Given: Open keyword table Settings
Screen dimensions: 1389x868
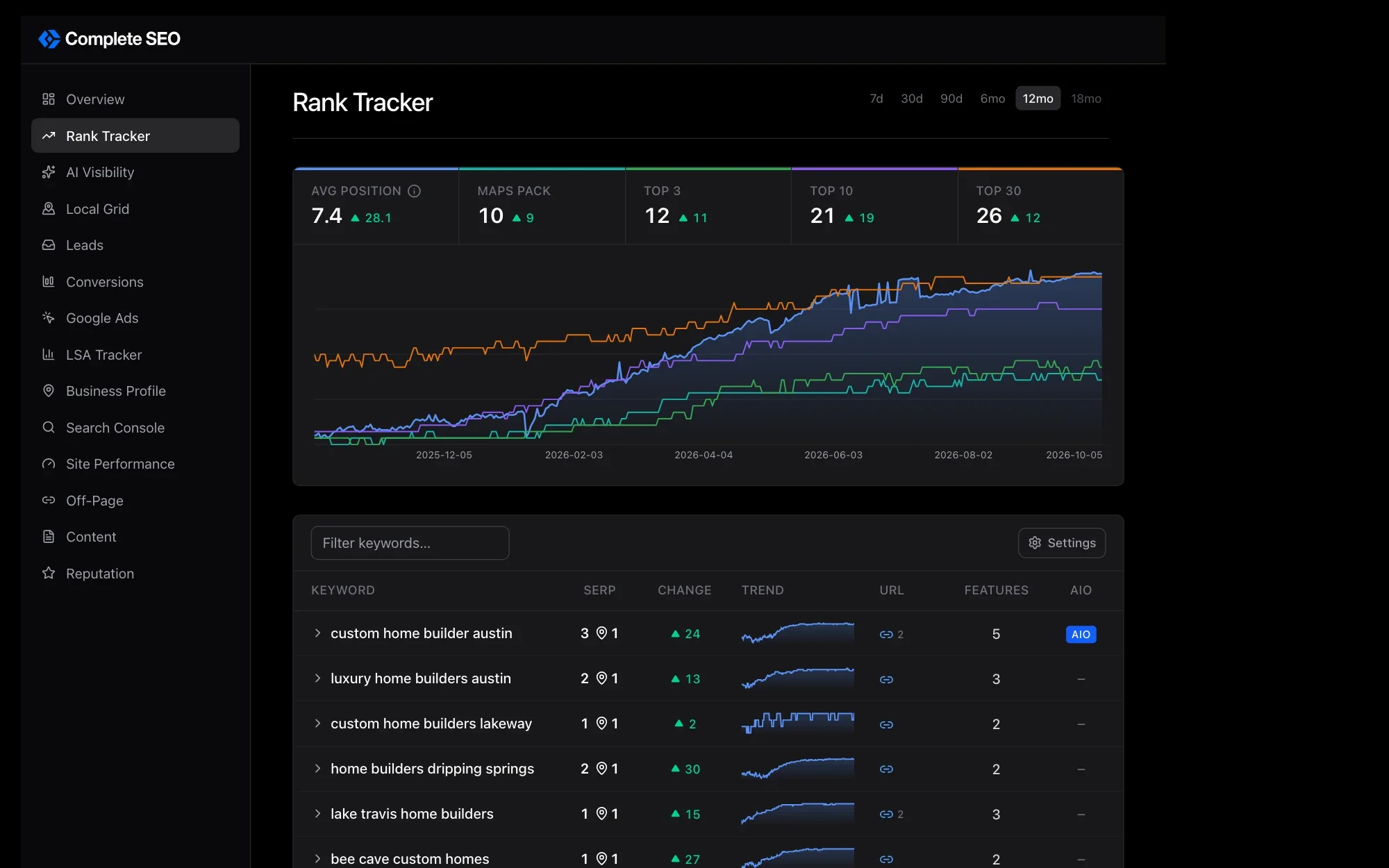Looking at the screenshot, I should coord(1062,543).
